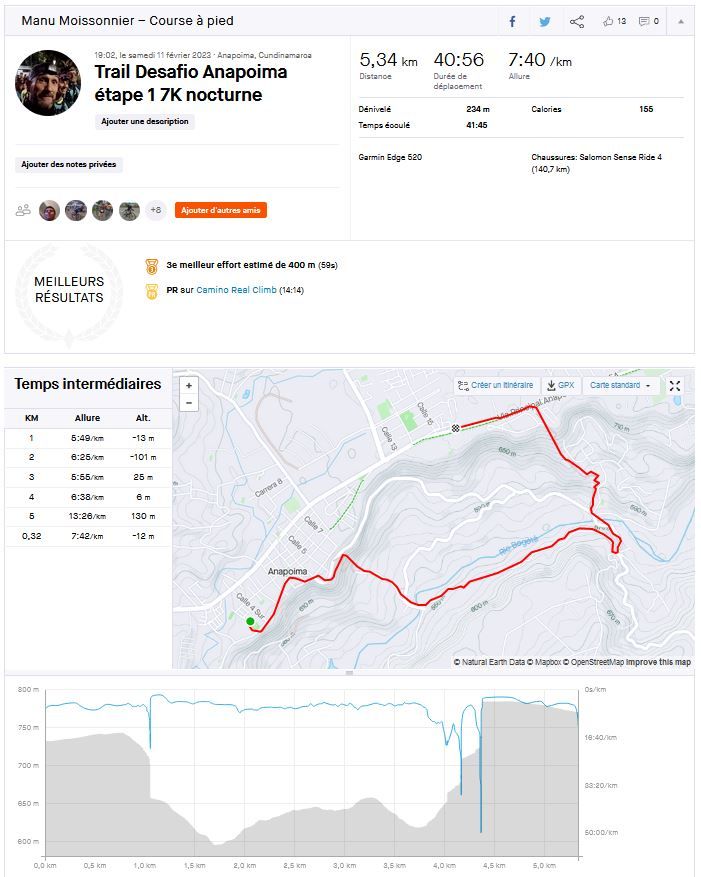Open the athlete profile photo
Image resolution: width=701 pixels, height=877 pixels.
tap(47, 83)
